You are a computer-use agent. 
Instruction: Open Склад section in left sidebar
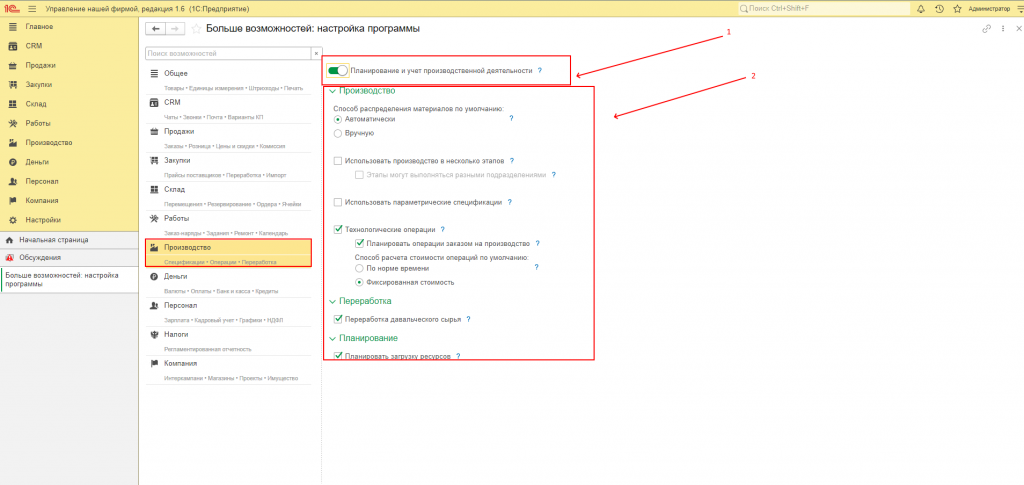click(36, 104)
